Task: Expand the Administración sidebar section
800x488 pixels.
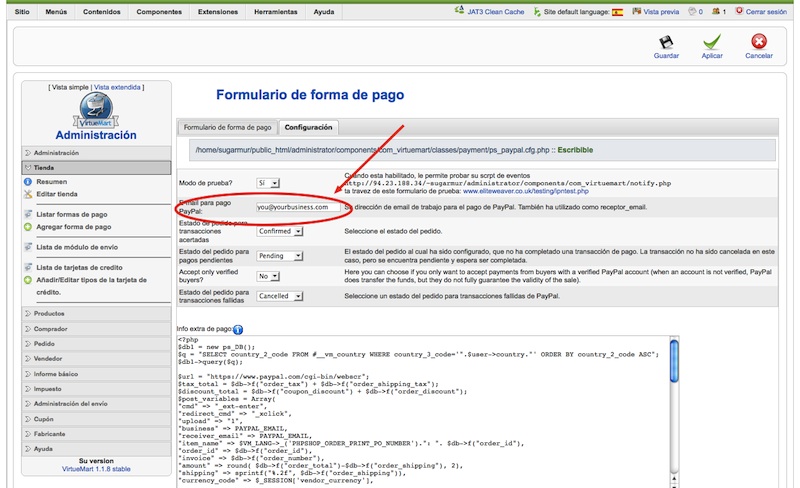Action: click(96, 153)
